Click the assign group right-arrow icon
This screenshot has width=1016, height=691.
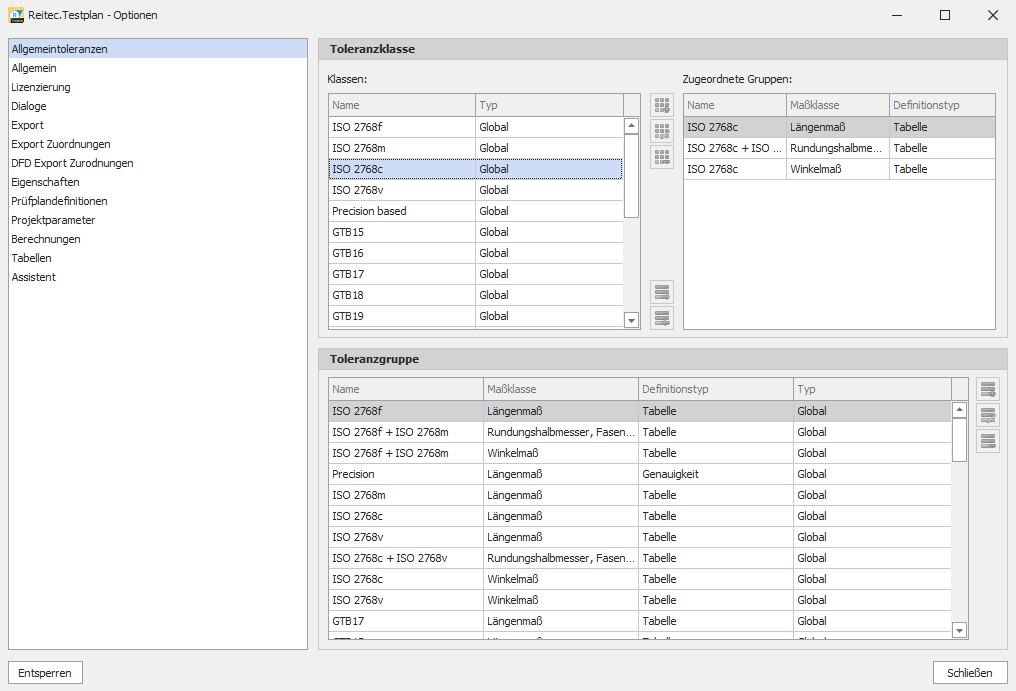pos(661,292)
